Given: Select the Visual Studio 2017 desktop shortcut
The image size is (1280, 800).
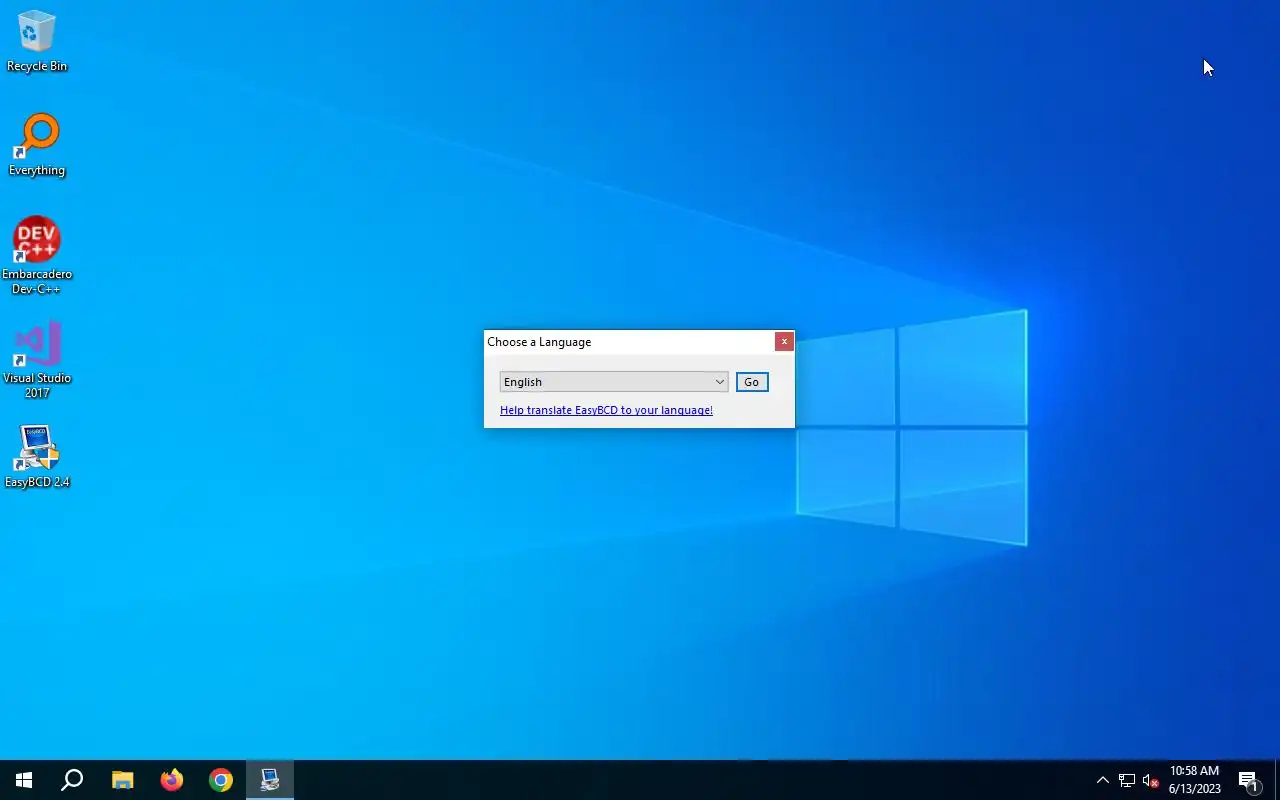Looking at the screenshot, I should tap(37, 360).
